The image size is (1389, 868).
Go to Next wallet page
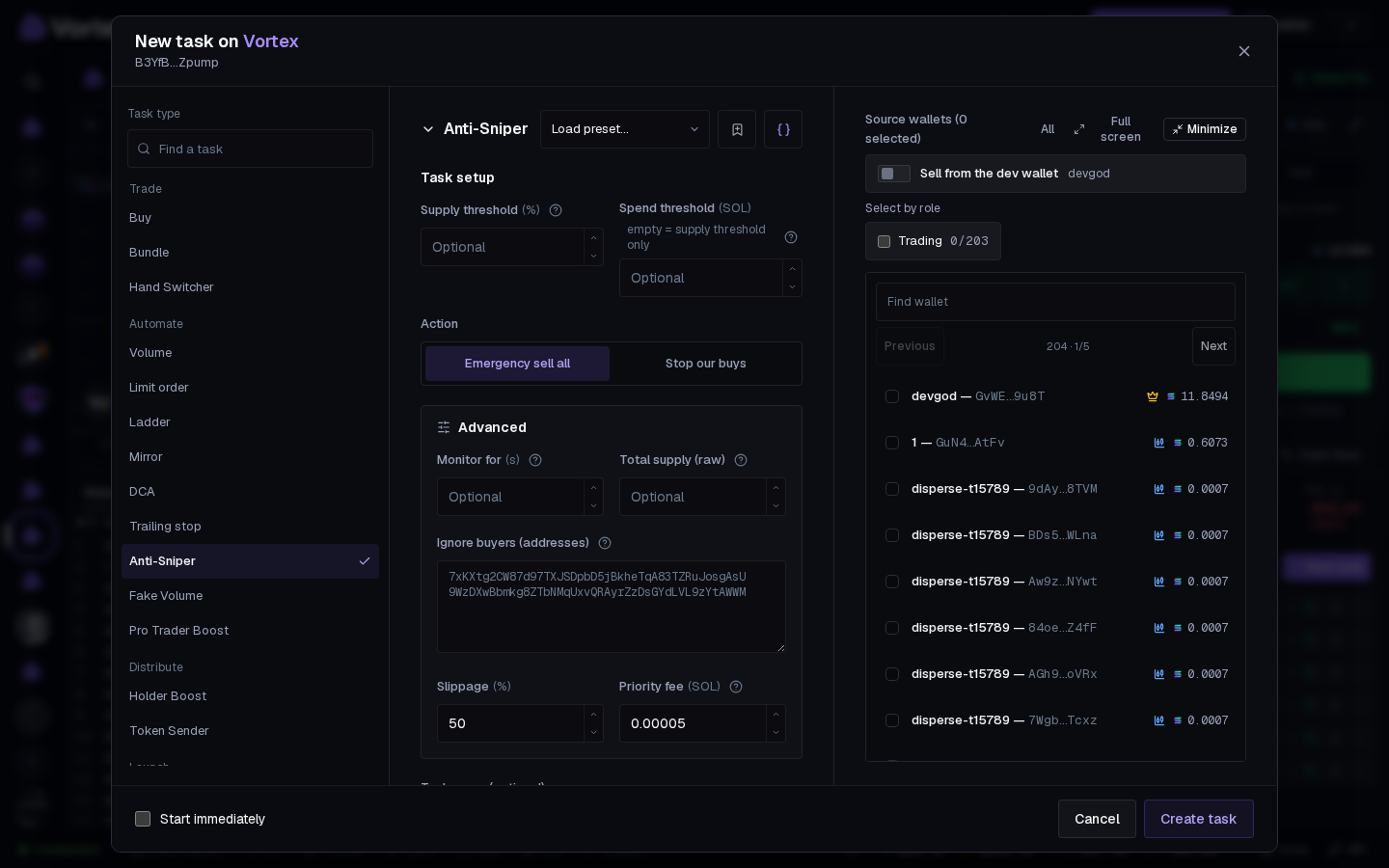[1213, 346]
